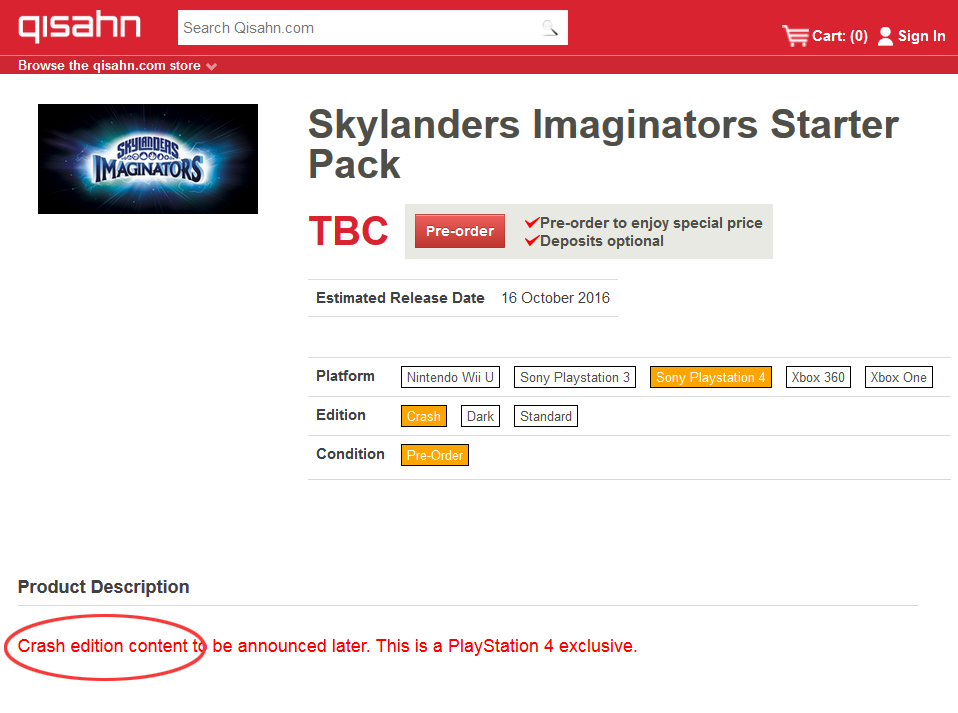This screenshot has height=713, width=958.
Task: Click the Platform row label
Action: (x=345, y=376)
